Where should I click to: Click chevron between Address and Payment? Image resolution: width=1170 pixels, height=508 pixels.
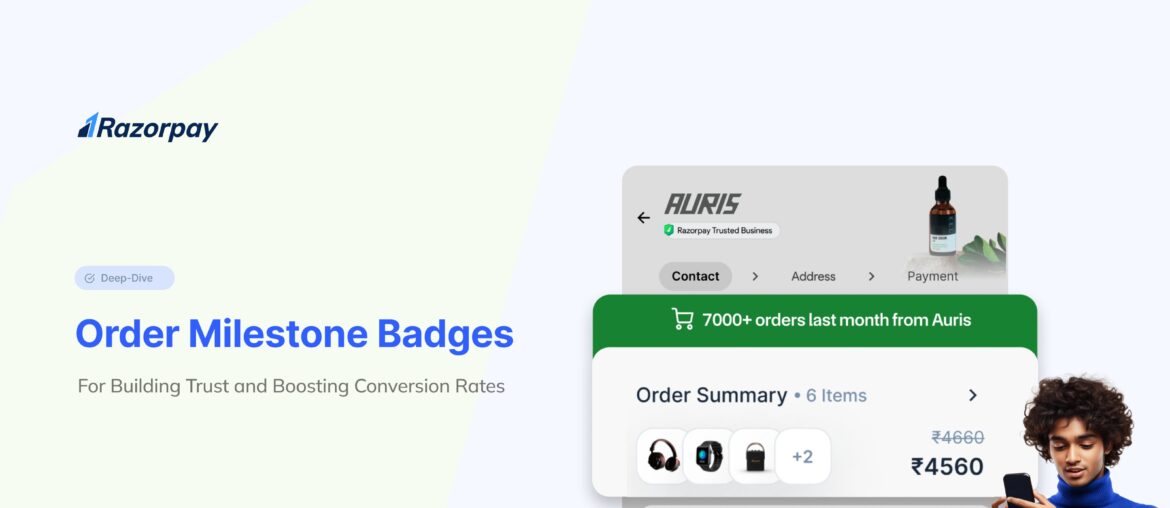click(x=871, y=276)
